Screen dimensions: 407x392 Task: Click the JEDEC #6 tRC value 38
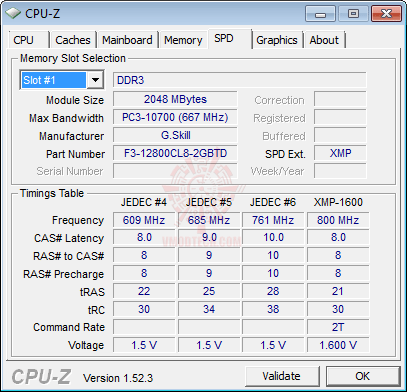click(x=273, y=309)
